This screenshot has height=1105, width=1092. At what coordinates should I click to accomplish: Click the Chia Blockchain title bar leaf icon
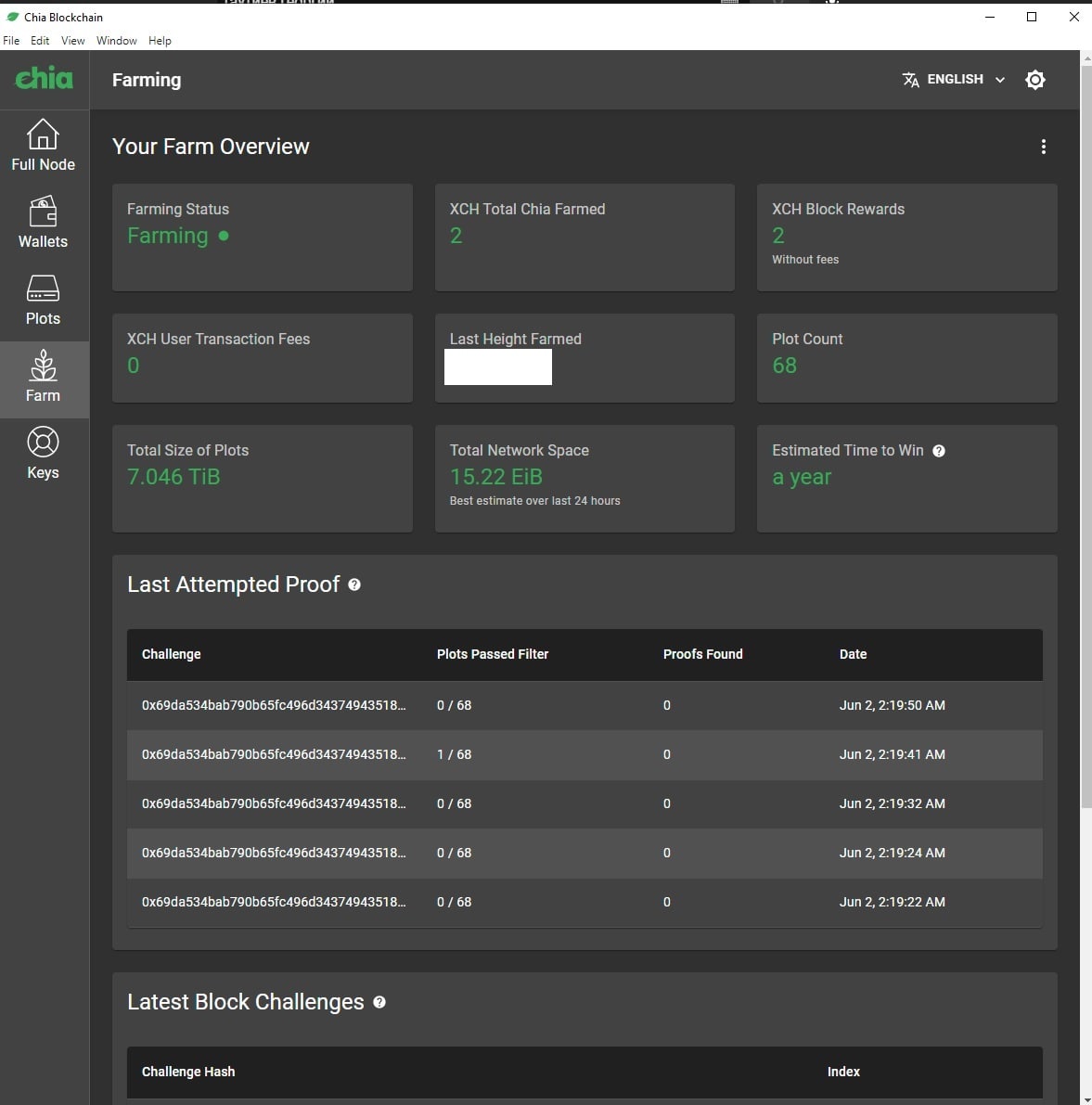point(13,17)
